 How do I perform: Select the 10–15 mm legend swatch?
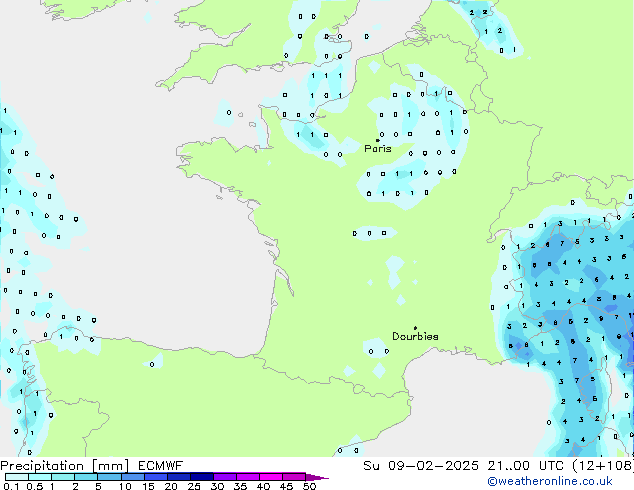133,477
